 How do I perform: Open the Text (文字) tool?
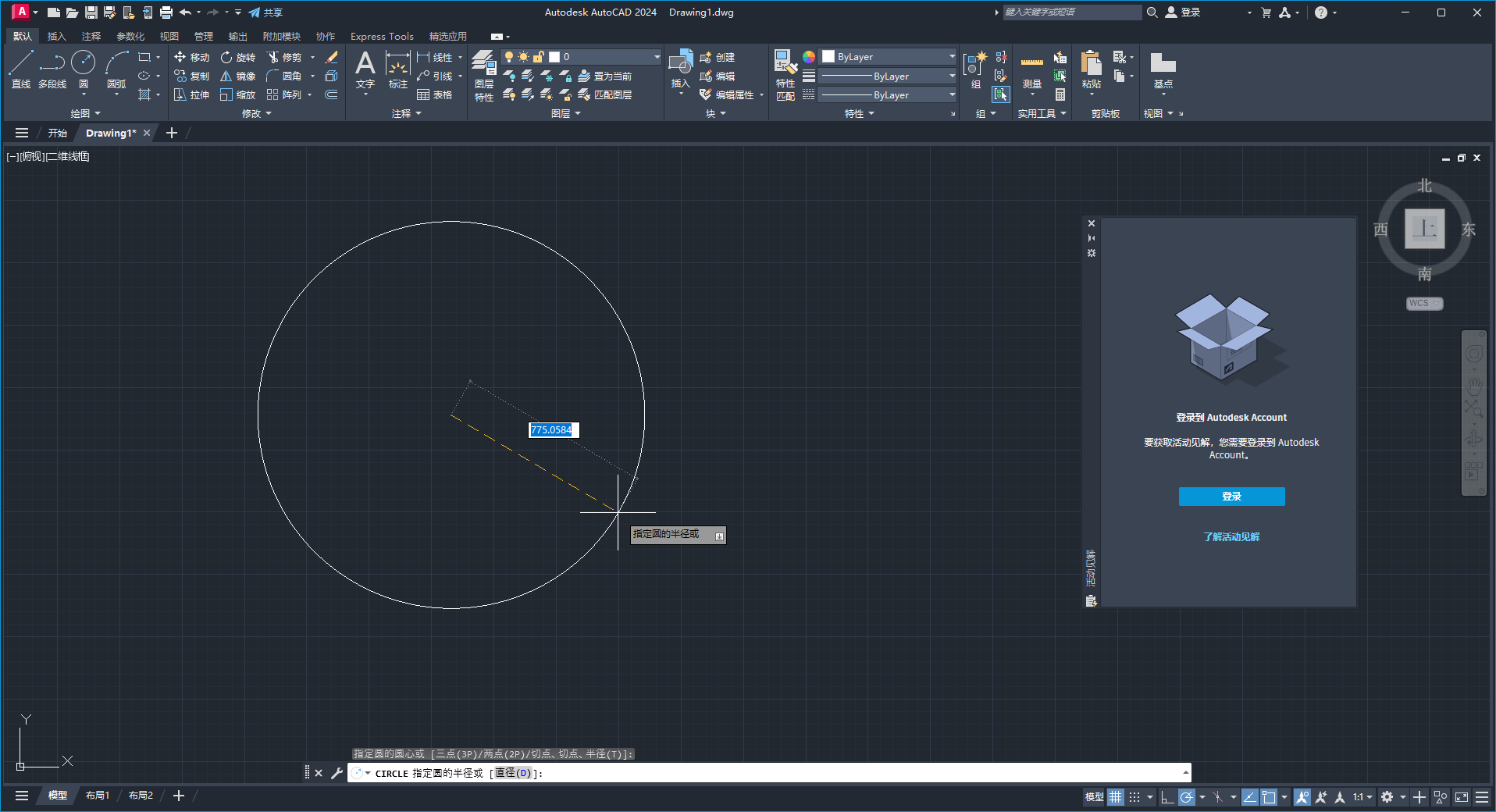coord(365,69)
